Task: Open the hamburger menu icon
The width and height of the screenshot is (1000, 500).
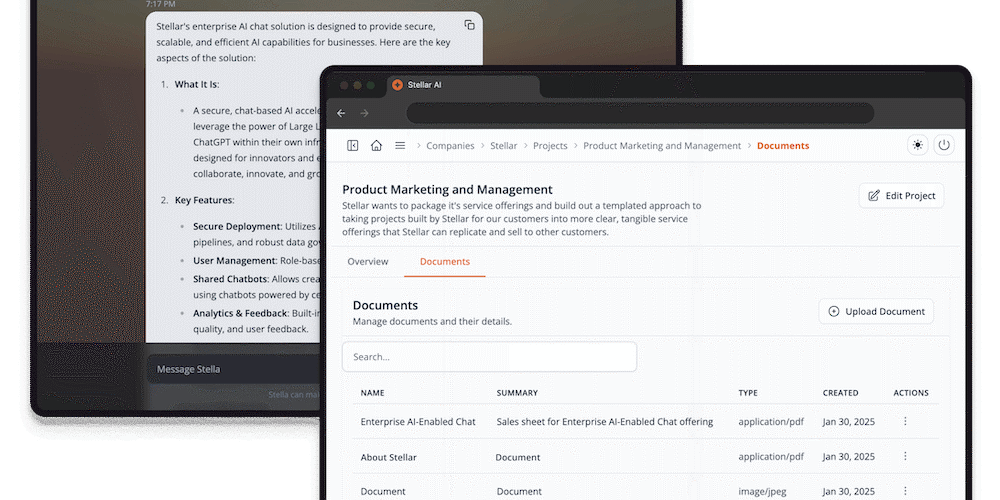Action: click(400, 145)
